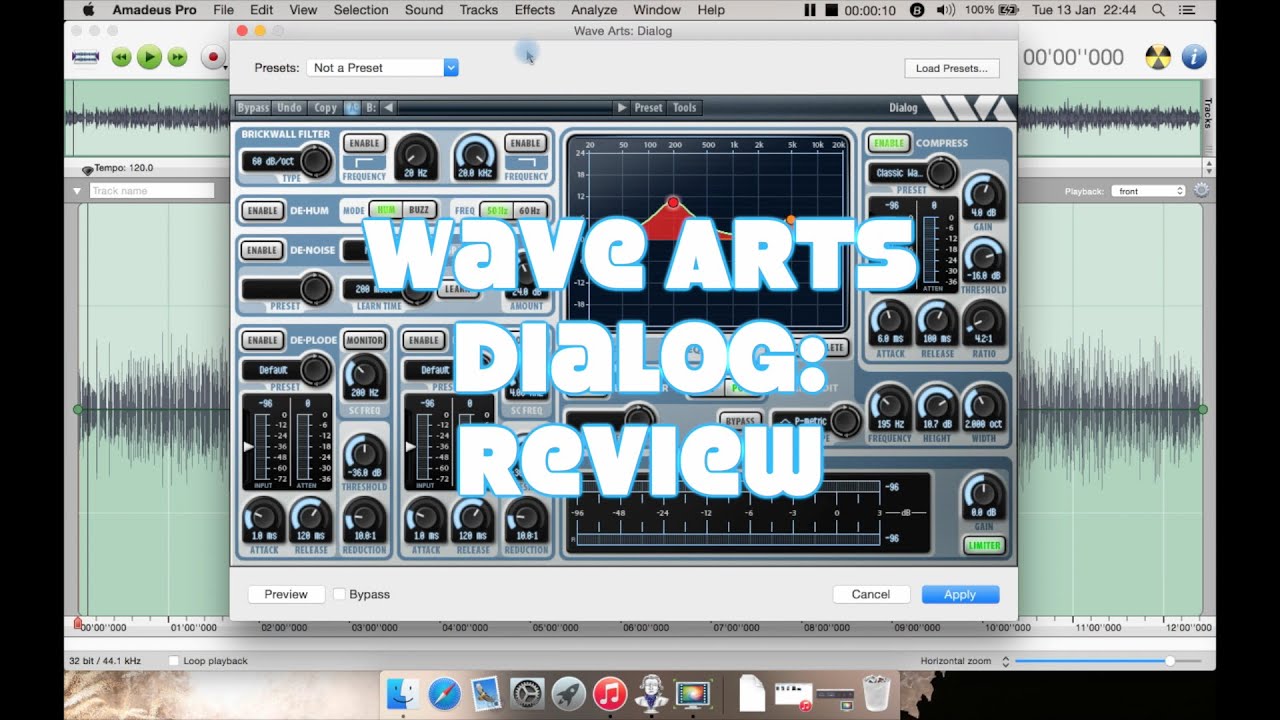1280x720 pixels.
Task: Click the Amadeus Pro play button
Action: point(149,57)
